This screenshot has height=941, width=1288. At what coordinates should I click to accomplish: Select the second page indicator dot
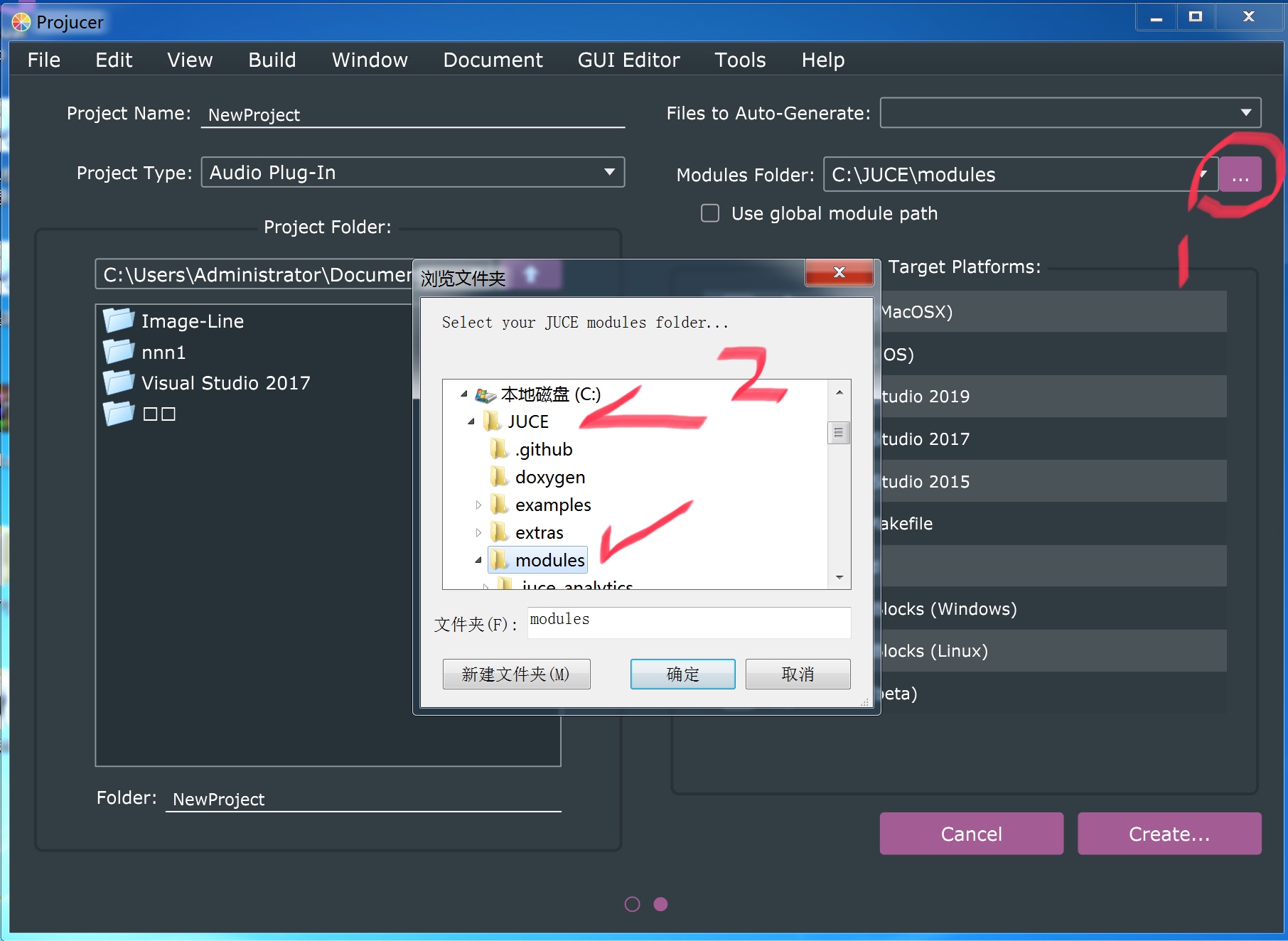660,904
